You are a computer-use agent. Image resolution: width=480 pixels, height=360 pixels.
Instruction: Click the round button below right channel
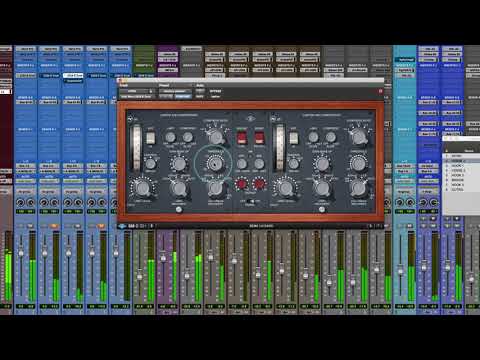(322, 210)
